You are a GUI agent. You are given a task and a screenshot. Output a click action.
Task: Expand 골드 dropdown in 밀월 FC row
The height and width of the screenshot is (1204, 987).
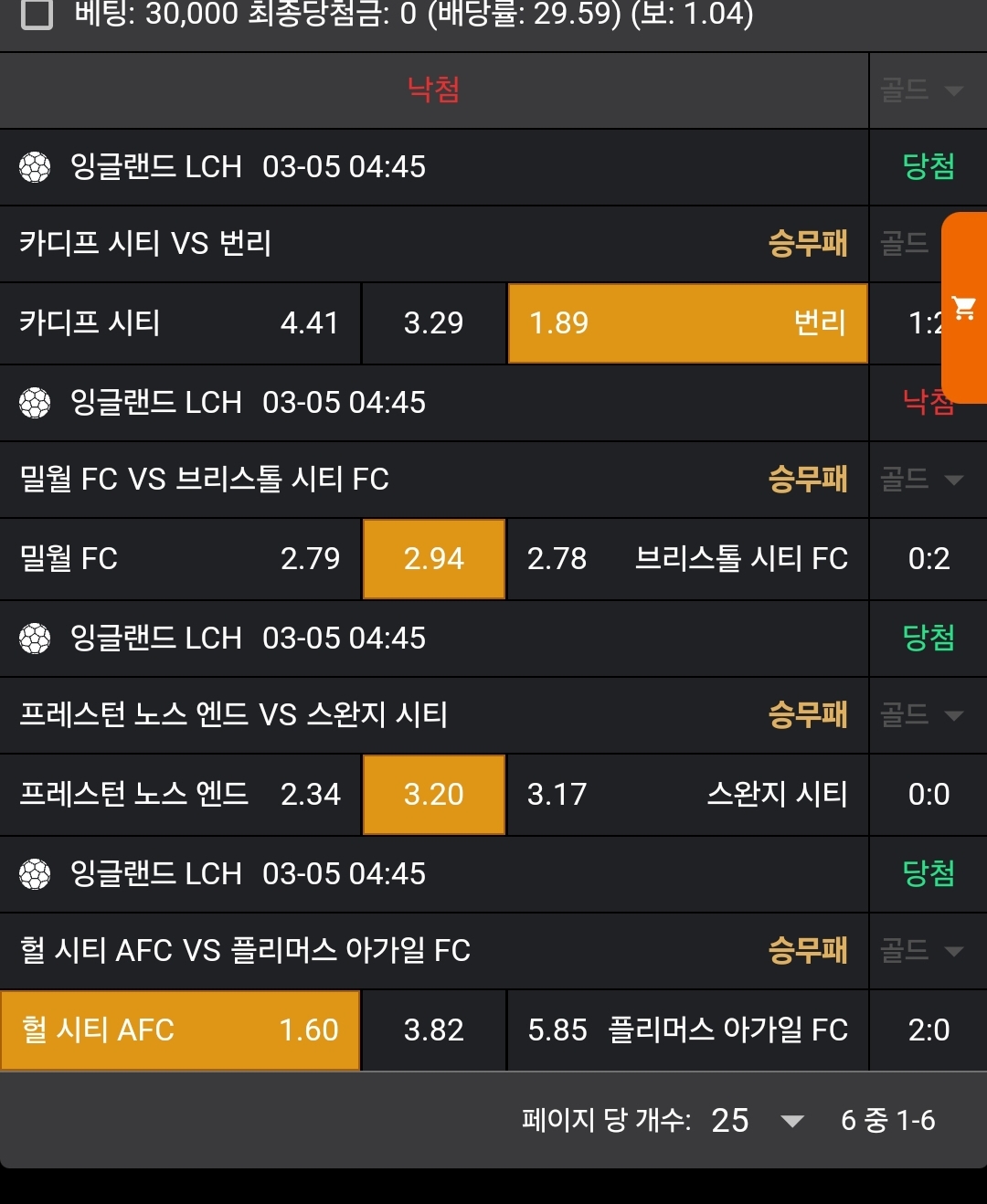coord(921,480)
